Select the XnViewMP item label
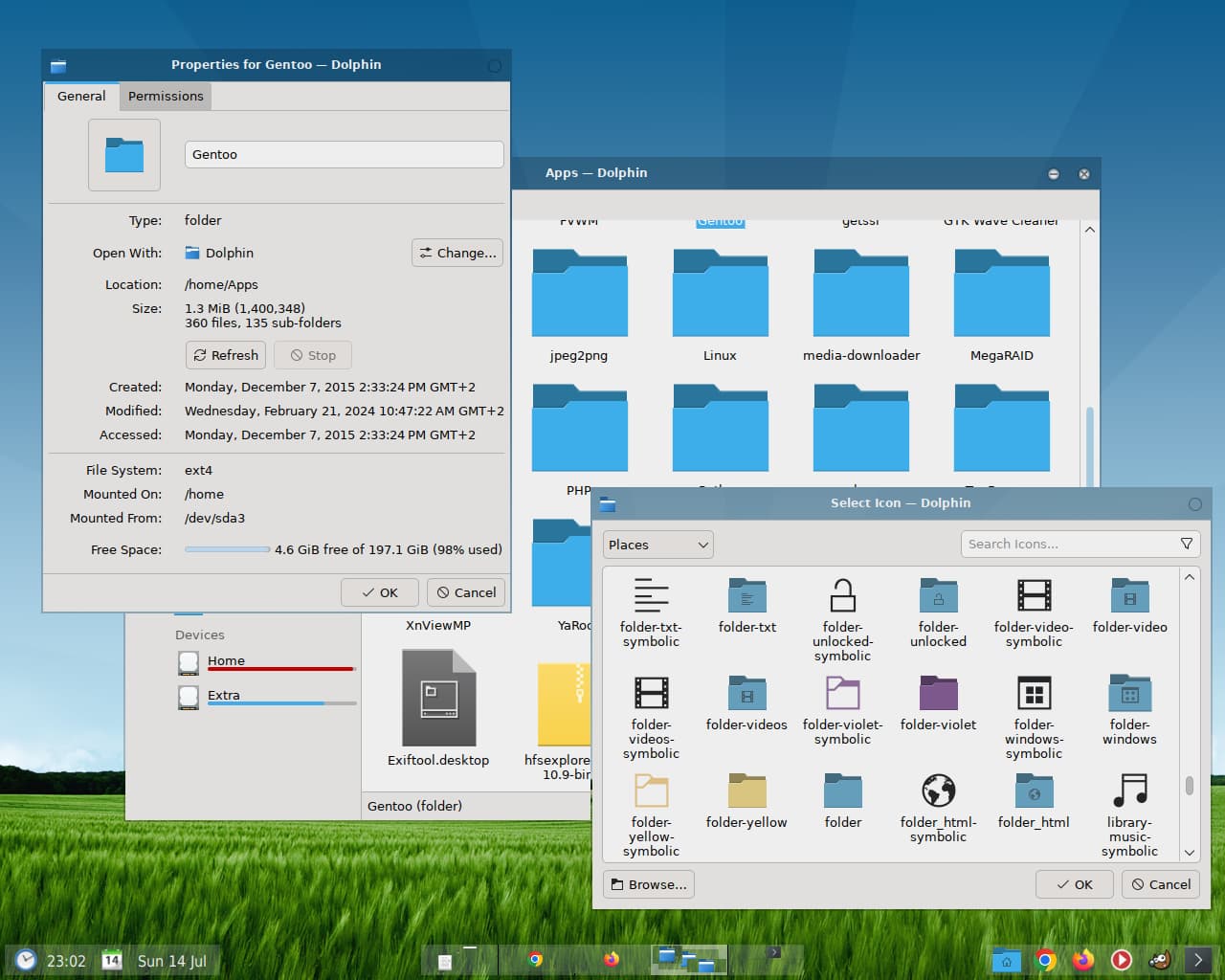This screenshot has height=980, width=1225. tap(438, 625)
